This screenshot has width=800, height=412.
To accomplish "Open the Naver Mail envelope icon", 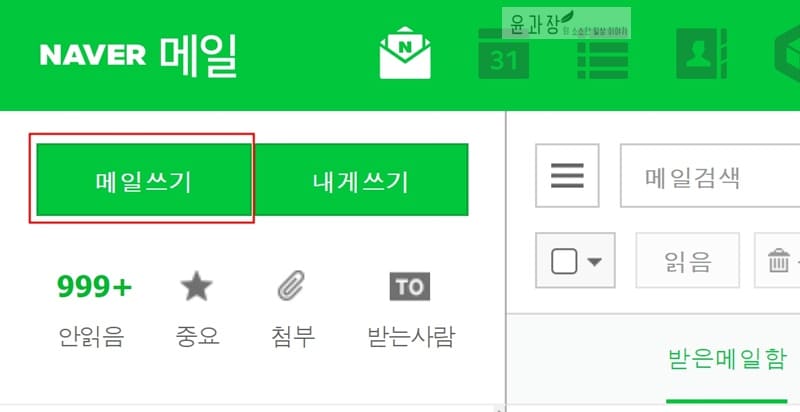I will click(405, 53).
